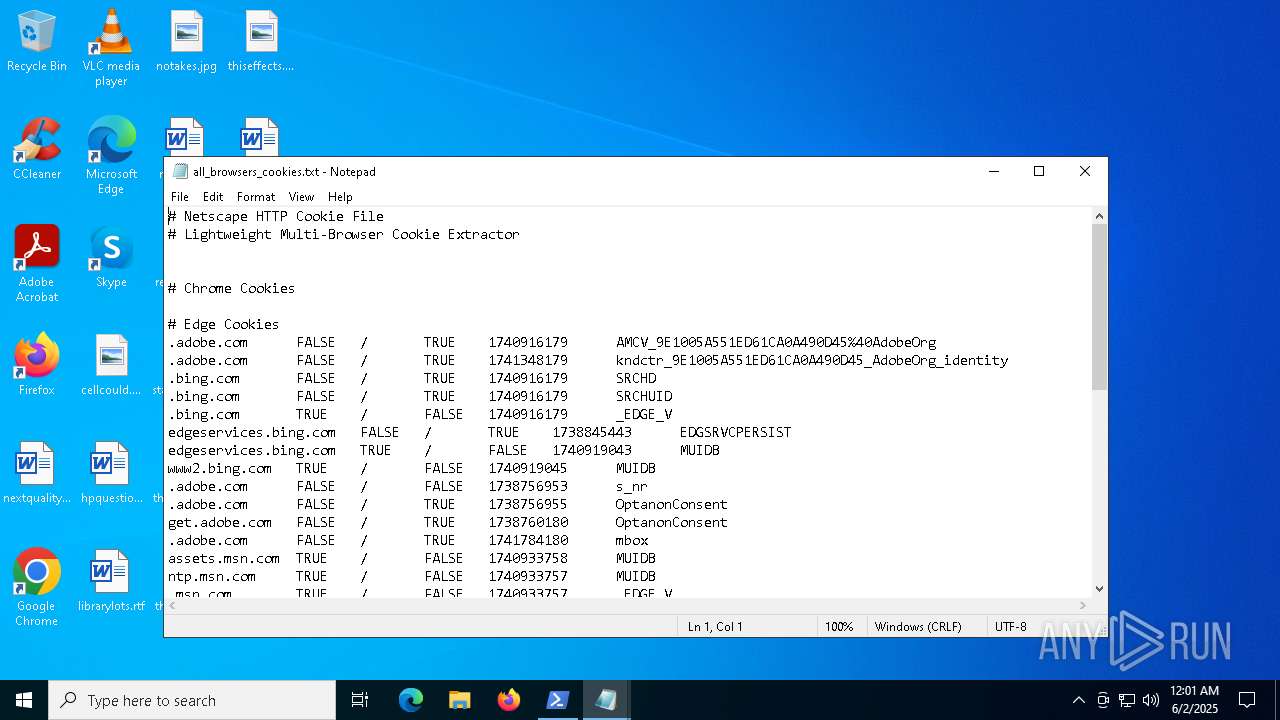Open the Recycle Bin desktop icon
The image size is (1280, 720).
(37, 41)
